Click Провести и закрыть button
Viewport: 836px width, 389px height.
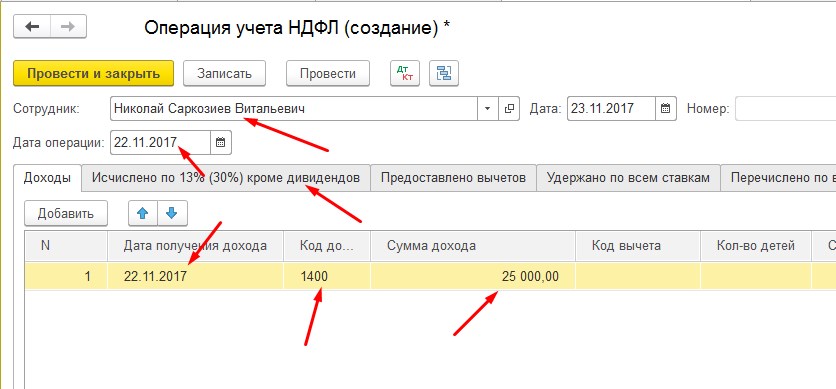[94, 73]
